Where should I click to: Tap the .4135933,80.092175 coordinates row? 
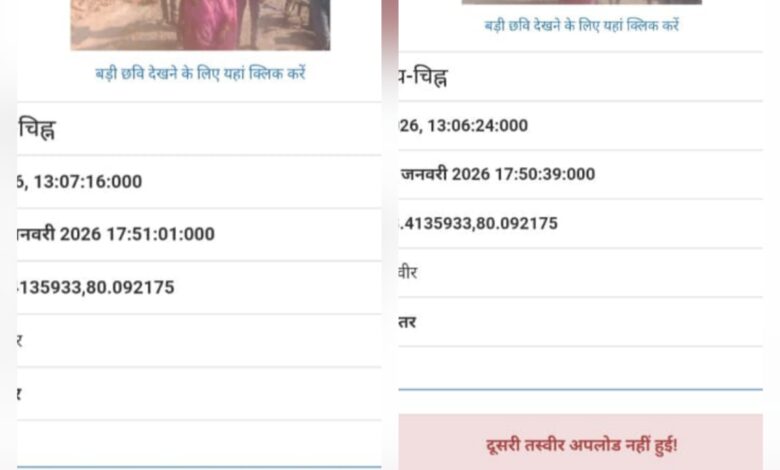pyautogui.click(x=581, y=223)
